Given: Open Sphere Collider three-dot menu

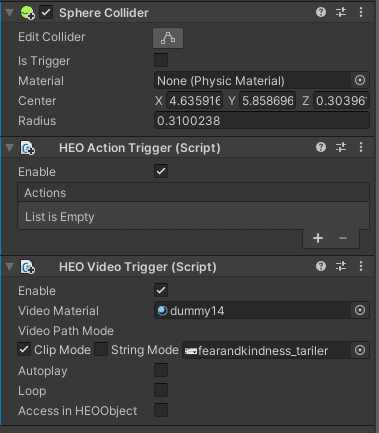Looking at the screenshot, I should (x=361, y=13).
